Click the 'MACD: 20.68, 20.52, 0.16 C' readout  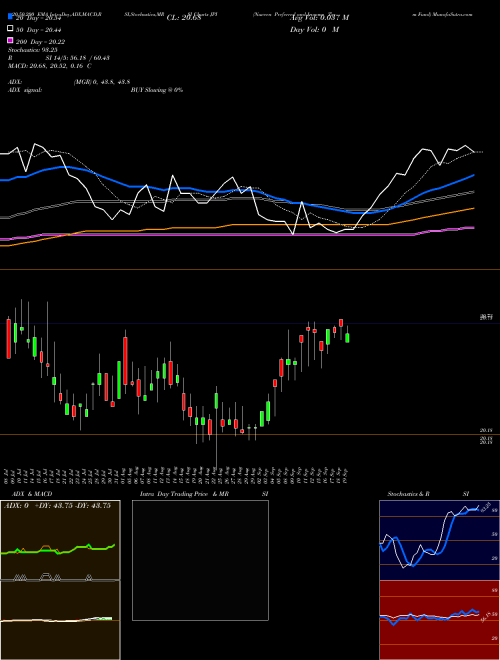(x=50, y=66)
